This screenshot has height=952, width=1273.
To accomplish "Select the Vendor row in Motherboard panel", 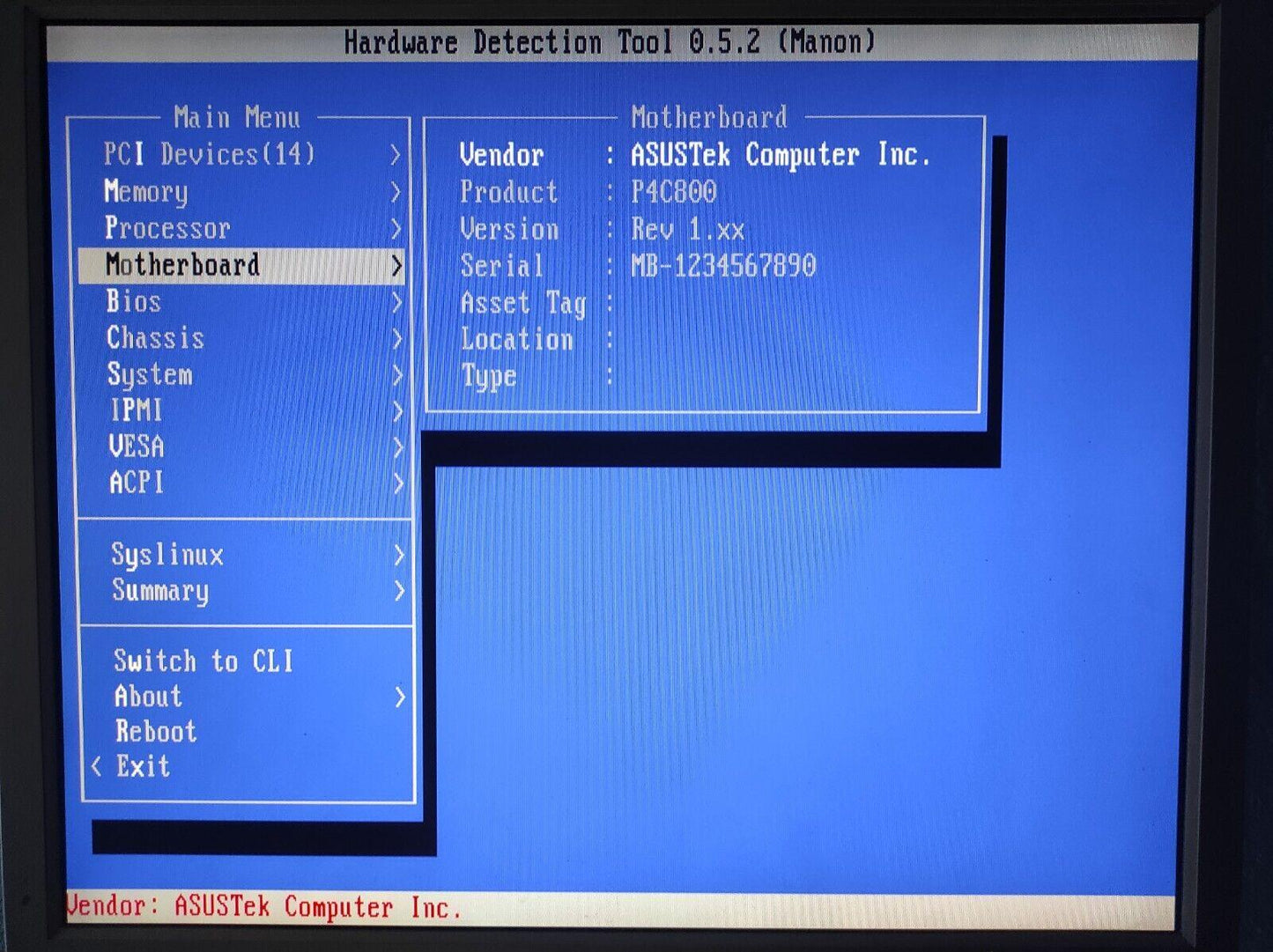I will pos(501,156).
